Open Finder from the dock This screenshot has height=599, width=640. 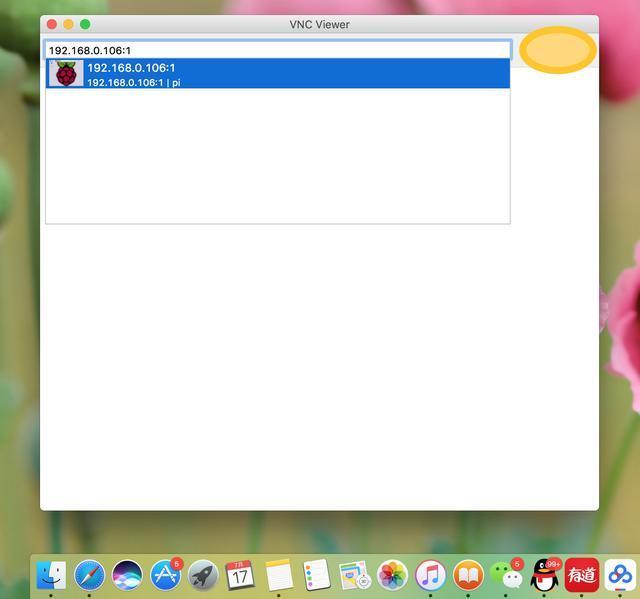click(x=51, y=575)
